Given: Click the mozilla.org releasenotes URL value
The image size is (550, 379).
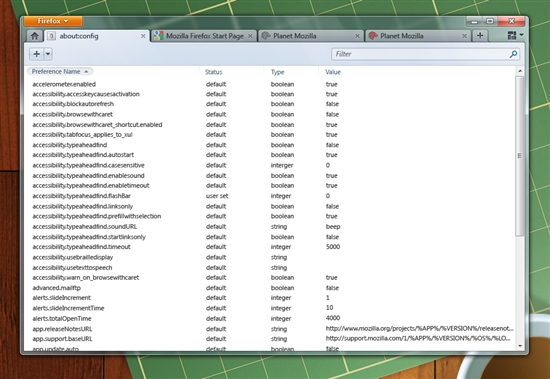Looking at the screenshot, I should [x=420, y=328].
